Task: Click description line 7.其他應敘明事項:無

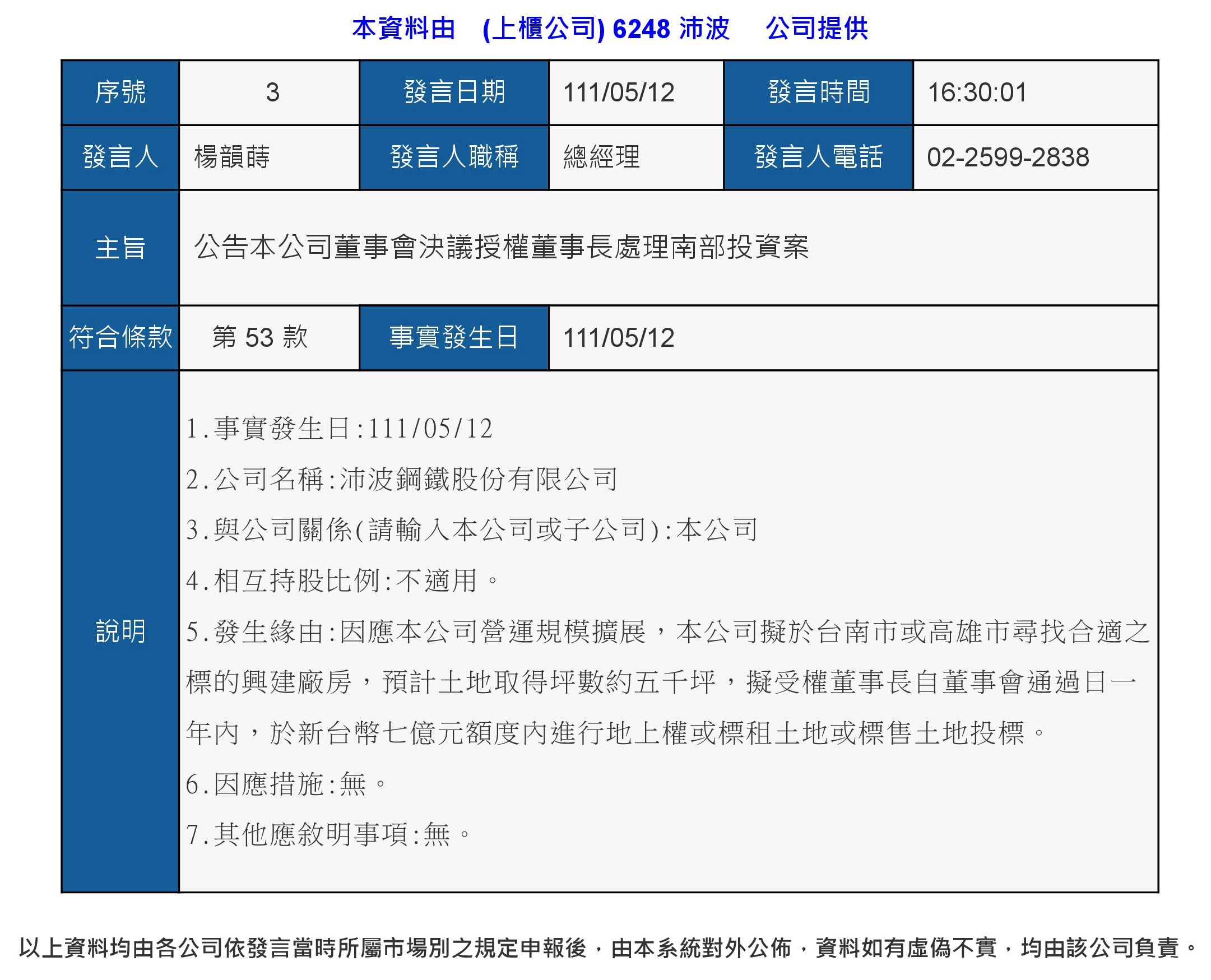Action: tap(328, 834)
